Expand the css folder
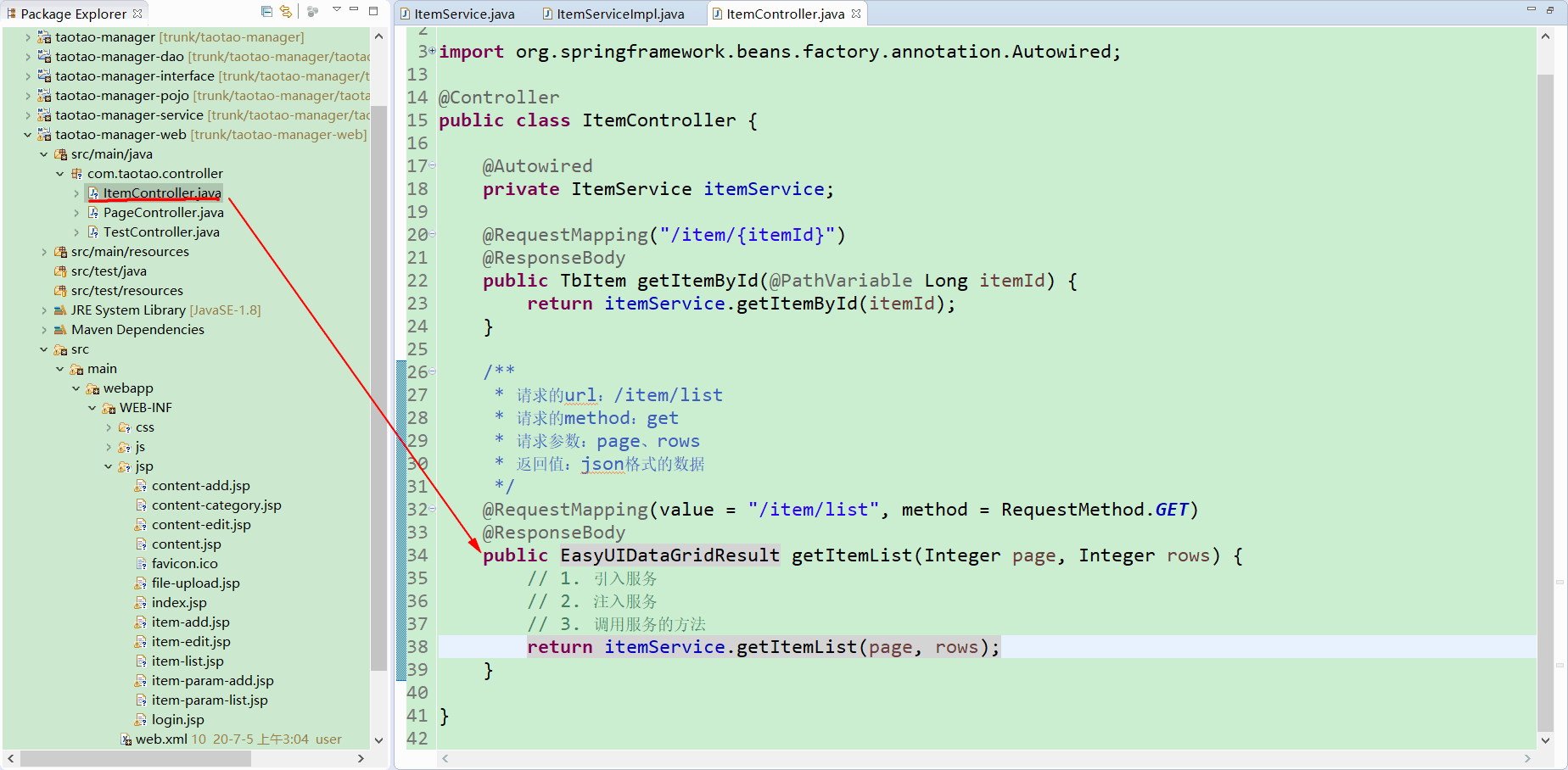 tap(109, 427)
